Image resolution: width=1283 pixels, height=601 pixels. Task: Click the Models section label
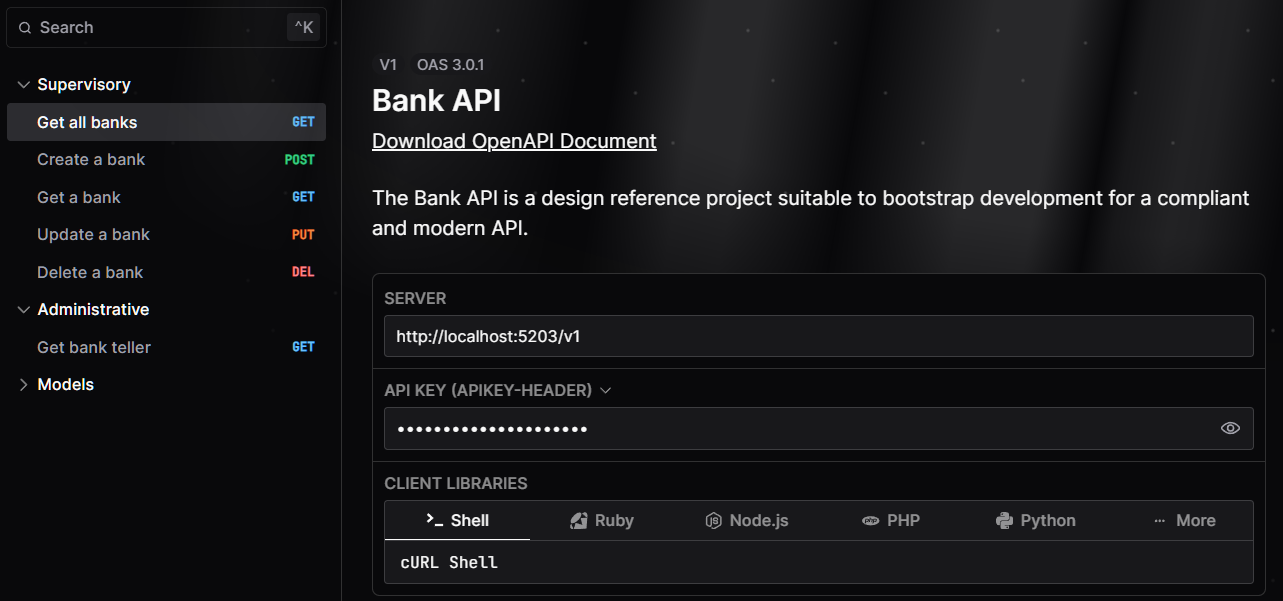65,385
